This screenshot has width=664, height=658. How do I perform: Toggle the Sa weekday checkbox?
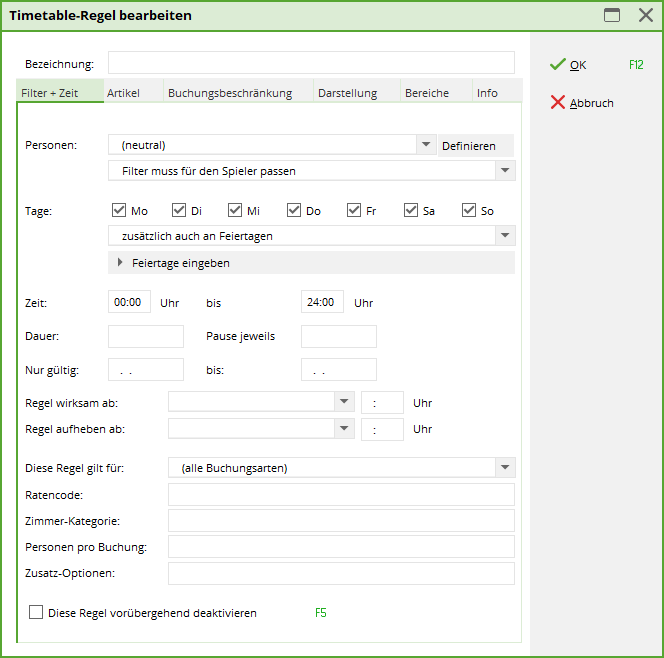tap(412, 211)
